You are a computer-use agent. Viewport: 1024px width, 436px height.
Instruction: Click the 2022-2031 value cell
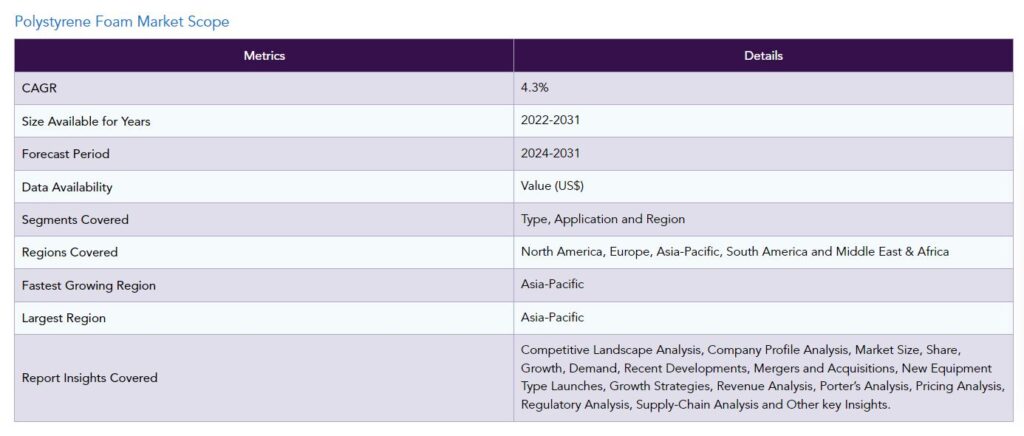tap(763, 121)
